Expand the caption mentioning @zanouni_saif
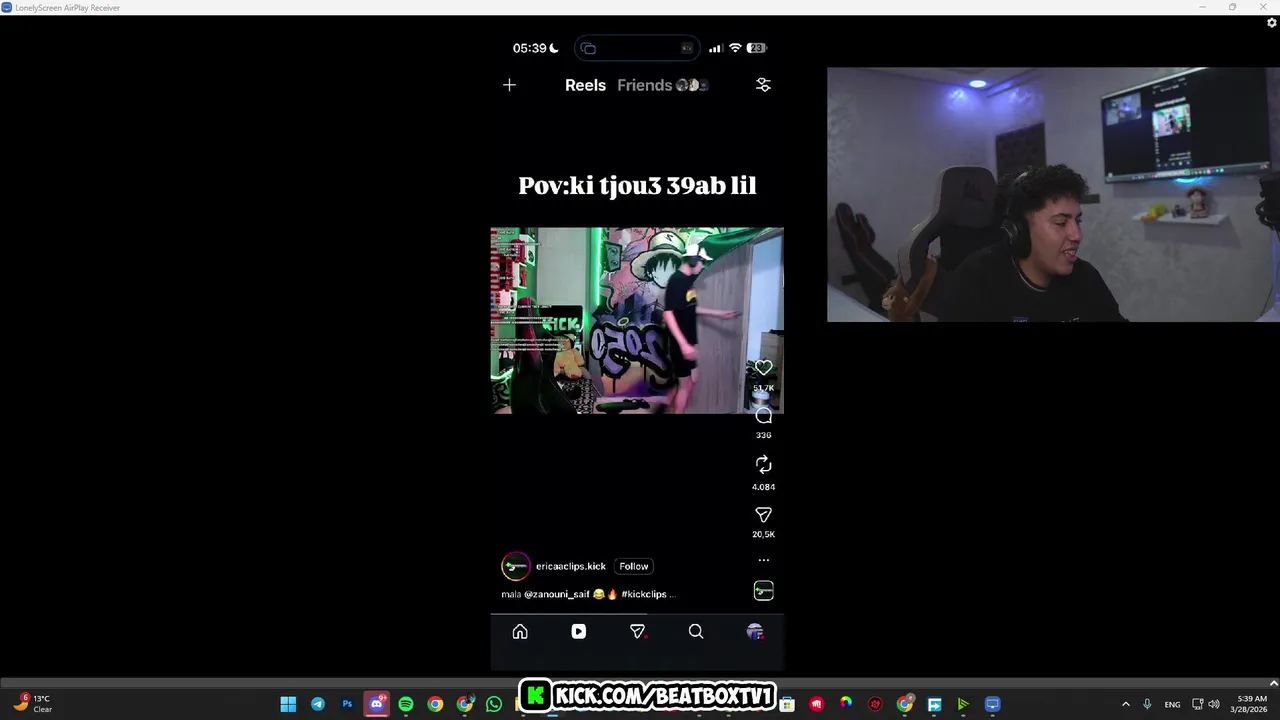1280x720 pixels. 588,594
